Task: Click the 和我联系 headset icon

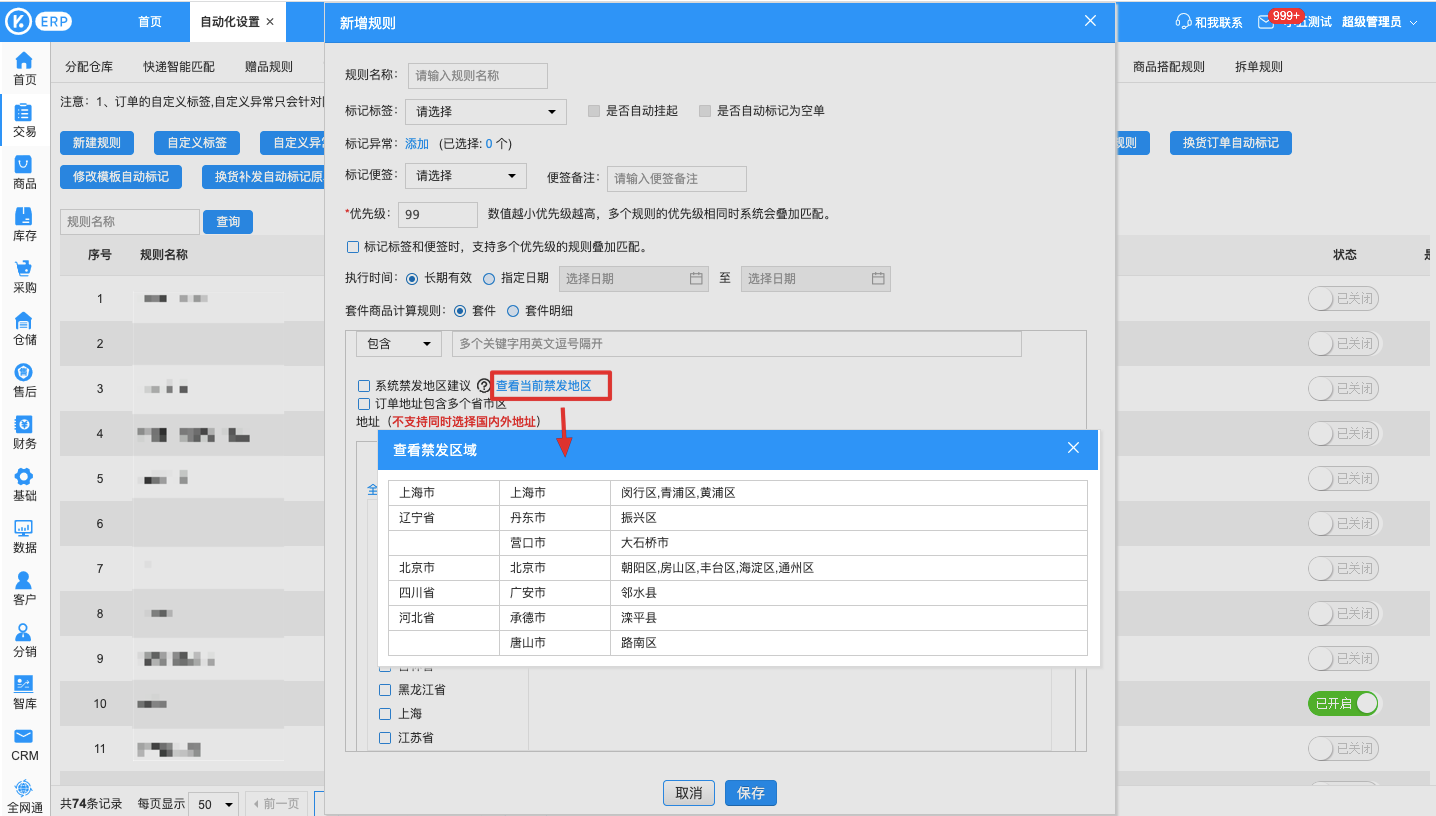Action: 1184,22
